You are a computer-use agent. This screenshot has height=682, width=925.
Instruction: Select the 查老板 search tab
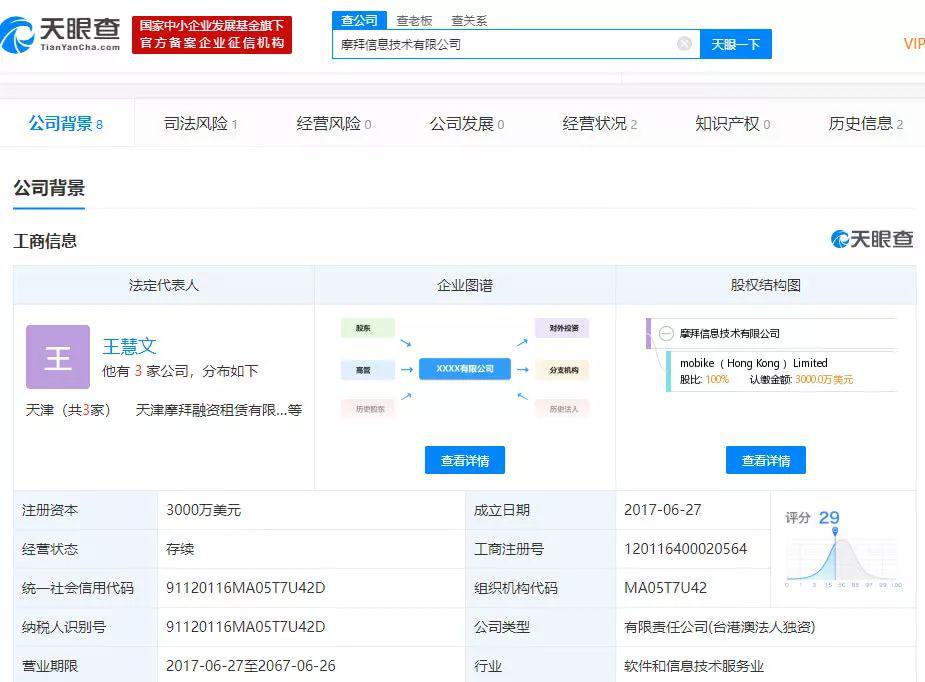click(x=414, y=21)
